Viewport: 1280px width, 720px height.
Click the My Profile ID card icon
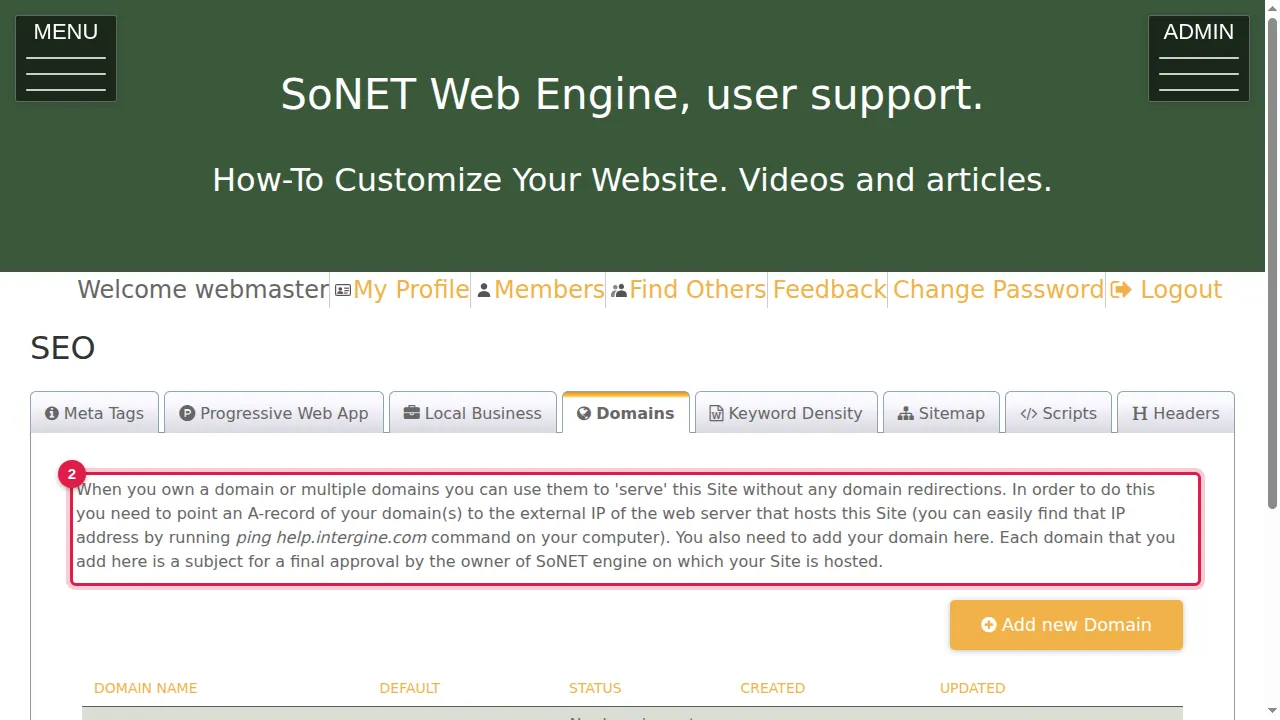coord(343,290)
